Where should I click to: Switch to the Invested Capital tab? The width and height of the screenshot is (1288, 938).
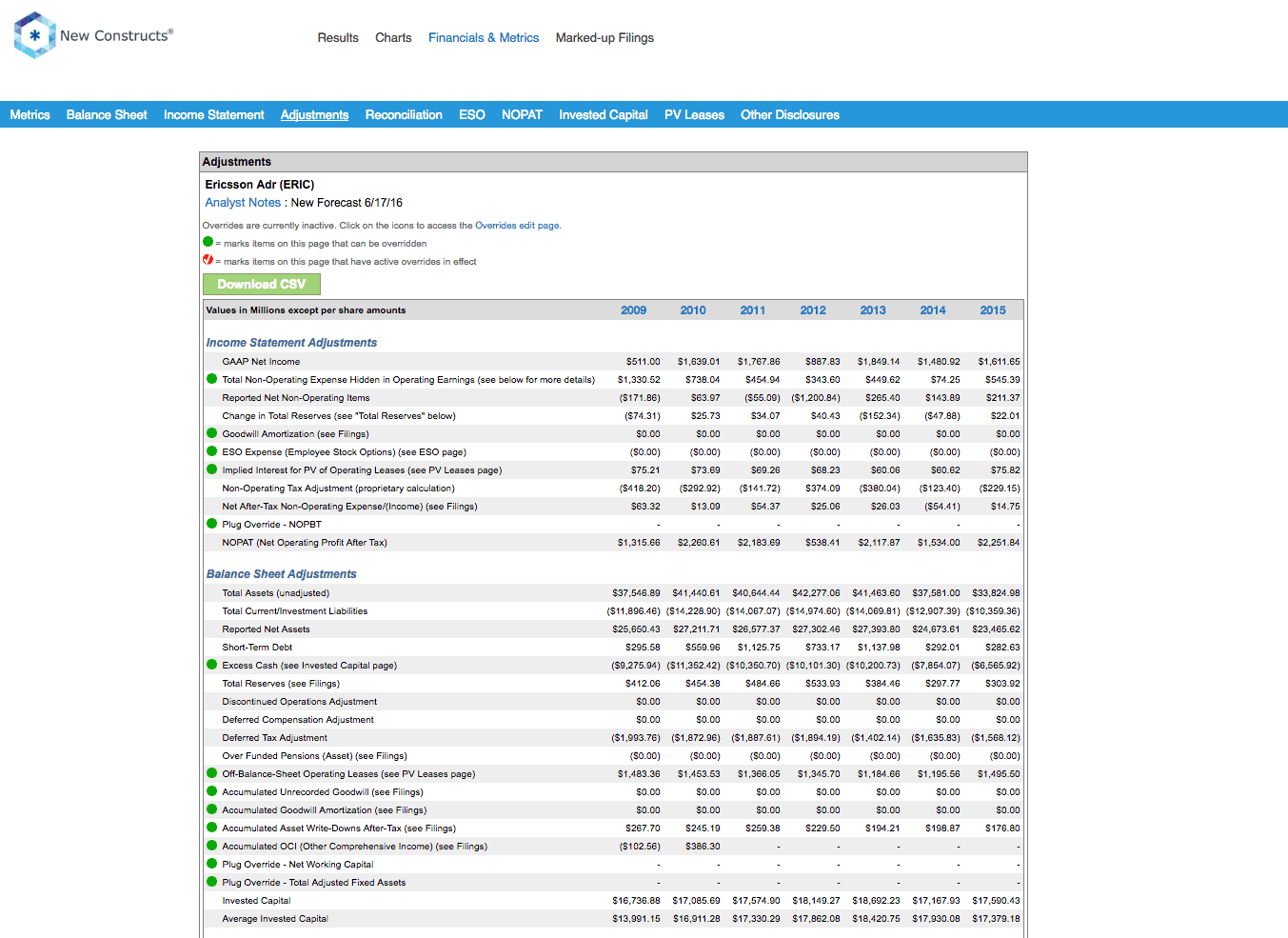[604, 115]
